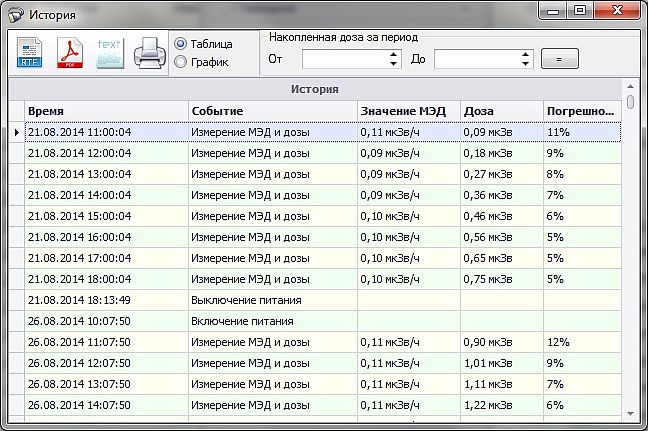Image resolution: width=648 pixels, height=431 pixels.
Task: Click the 21.08.2014 18:13:49 time cell
Action: click(x=107, y=300)
